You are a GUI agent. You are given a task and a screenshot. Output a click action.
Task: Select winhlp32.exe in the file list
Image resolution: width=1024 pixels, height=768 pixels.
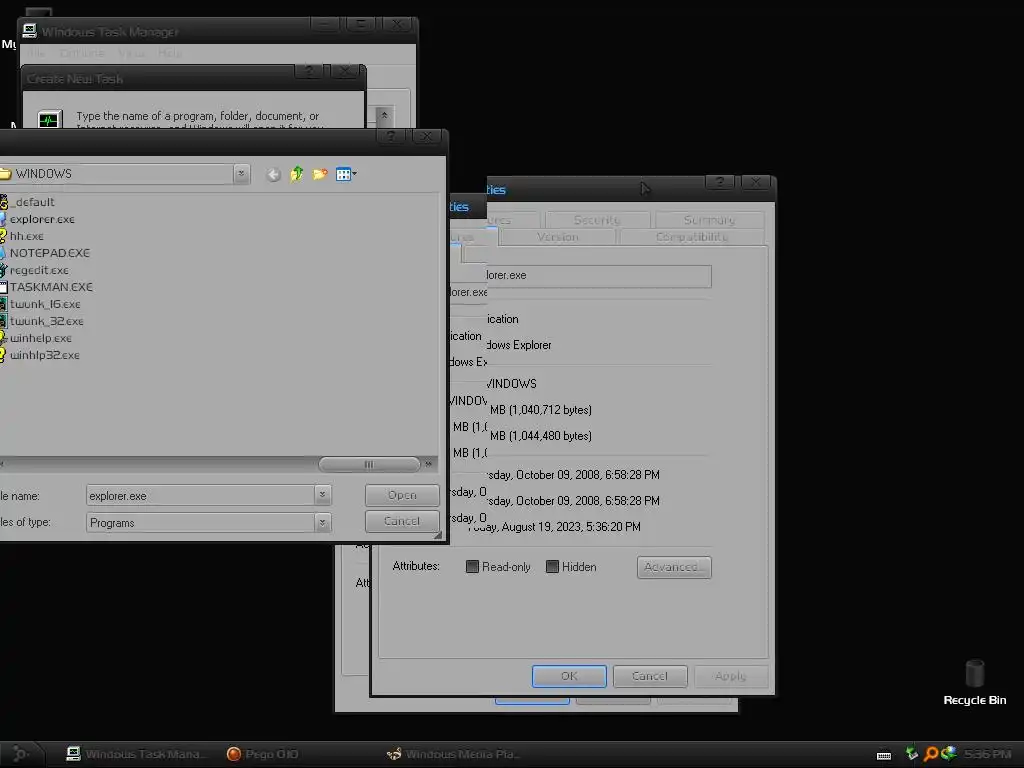[40, 355]
